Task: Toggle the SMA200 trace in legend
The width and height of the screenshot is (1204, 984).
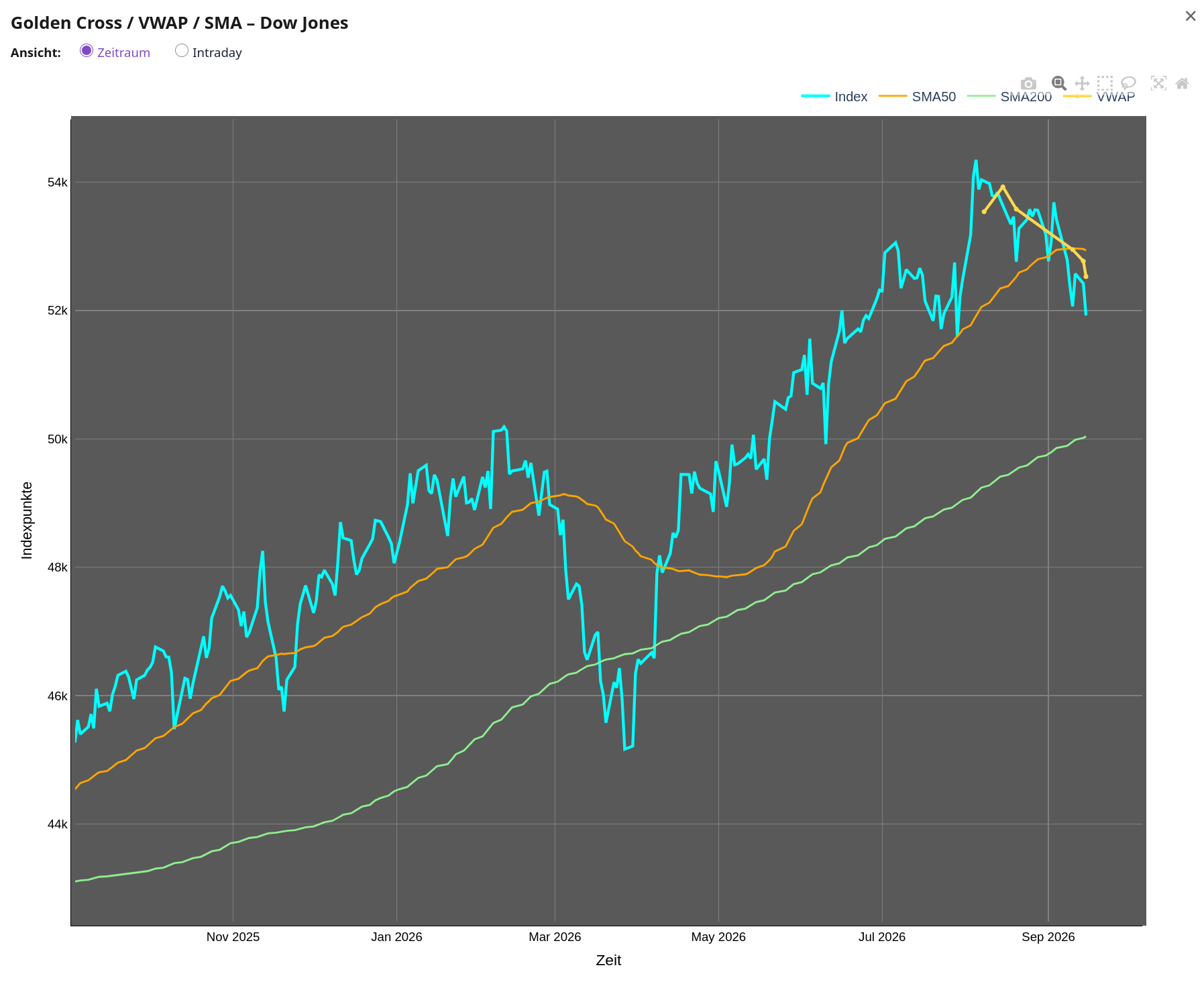Action: 1009,97
